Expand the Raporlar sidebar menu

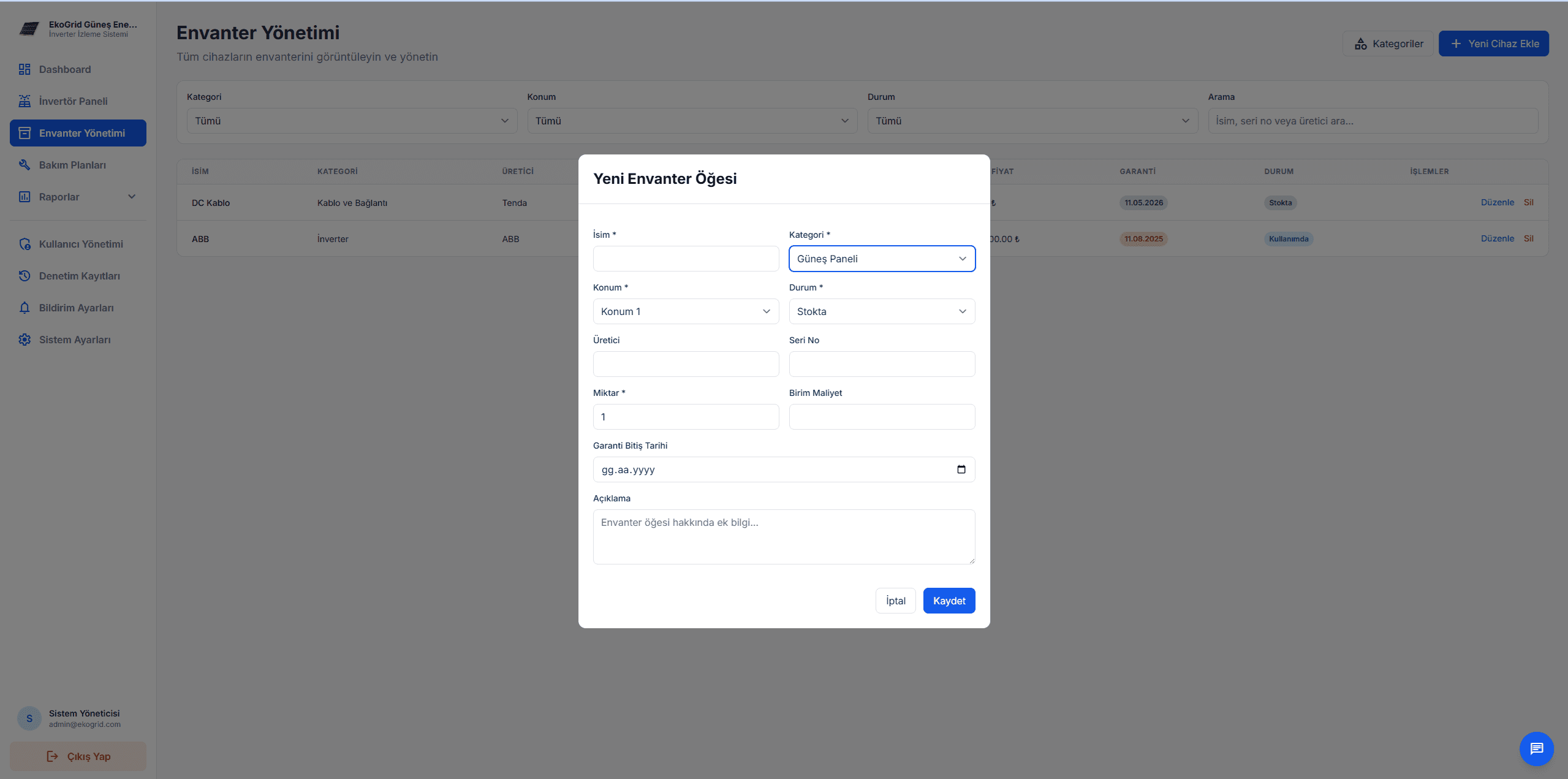[x=77, y=197]
